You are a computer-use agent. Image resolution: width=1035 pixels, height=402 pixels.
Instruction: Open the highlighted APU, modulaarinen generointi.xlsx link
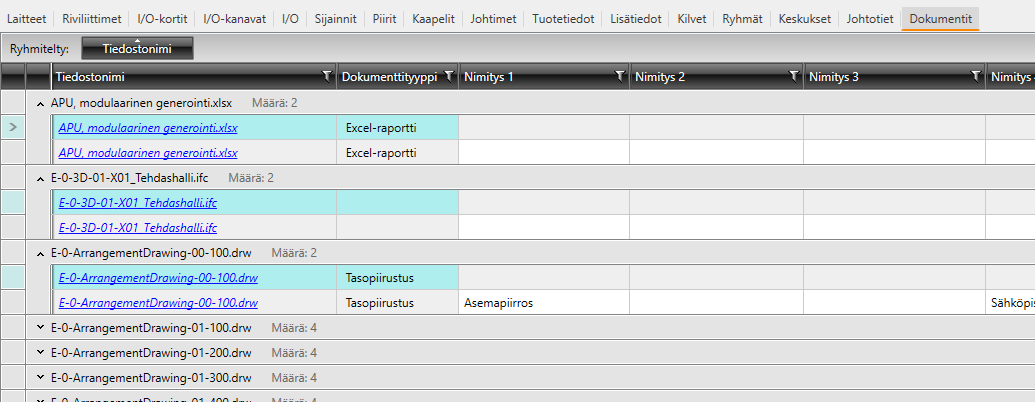click(x=148, y=127)
